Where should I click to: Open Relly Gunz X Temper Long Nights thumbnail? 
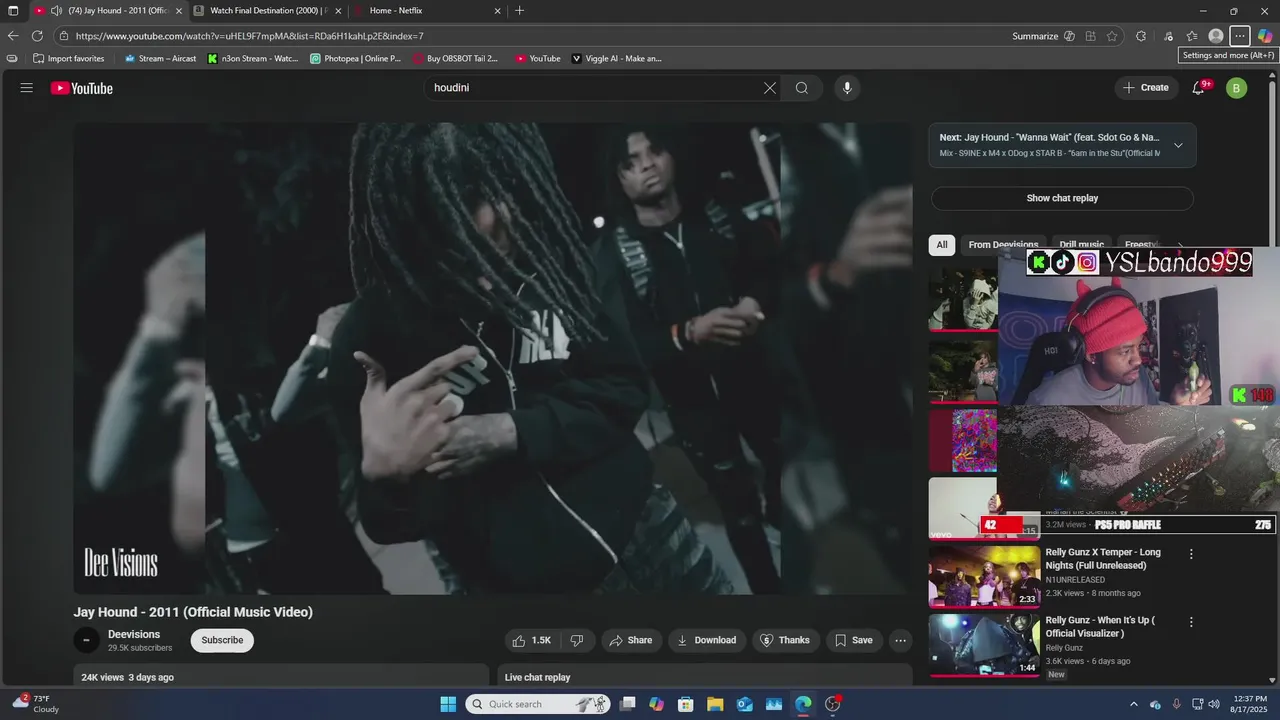984,576
